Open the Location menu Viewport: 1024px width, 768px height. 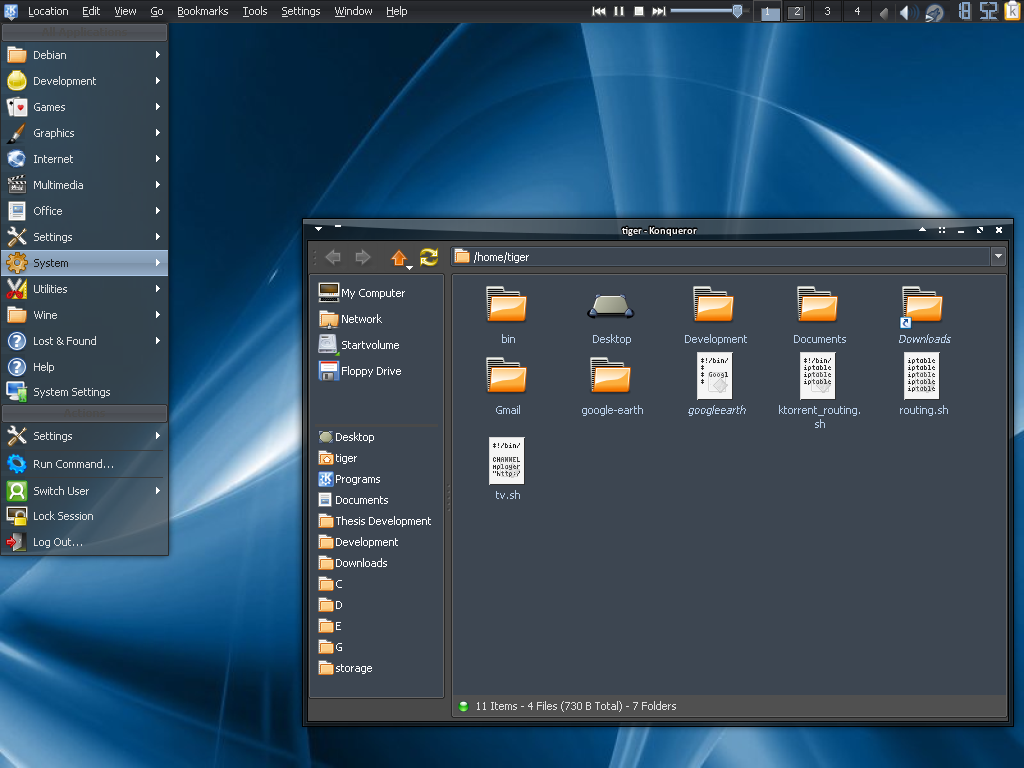[48, 11]
